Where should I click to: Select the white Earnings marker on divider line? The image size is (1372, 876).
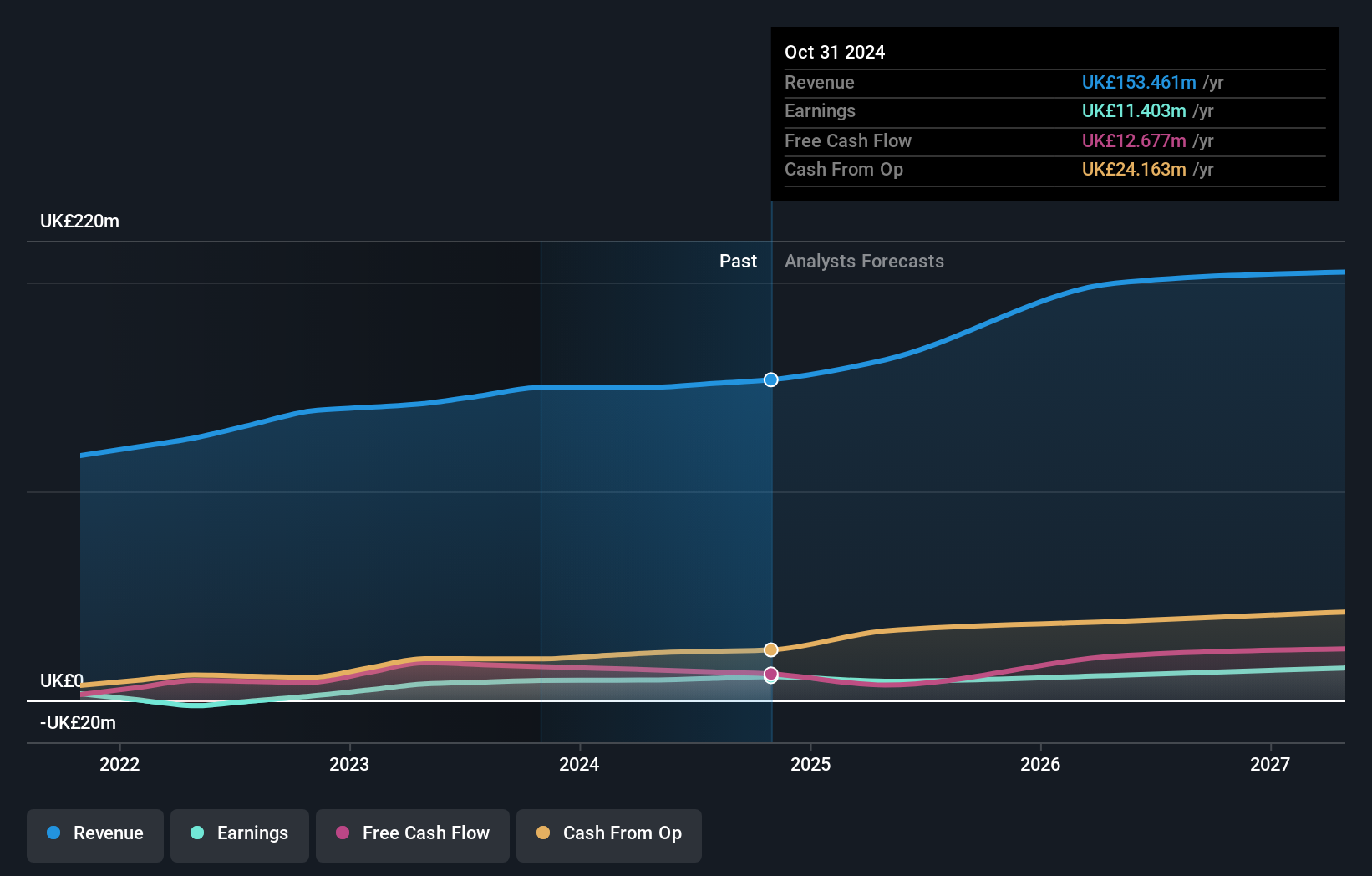point(770,677)
